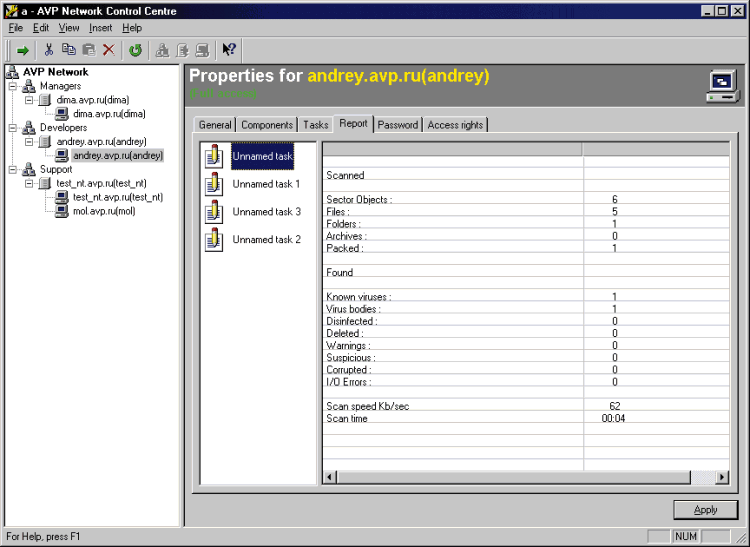Click the NUM indicator in status bar
Image resolution: width=750 pixels, height=547 pixels.
pyautogui.click(x=685, y=536)
